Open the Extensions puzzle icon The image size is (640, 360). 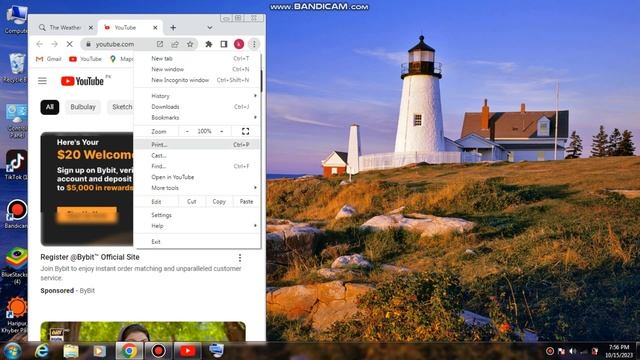pos(209,44)
